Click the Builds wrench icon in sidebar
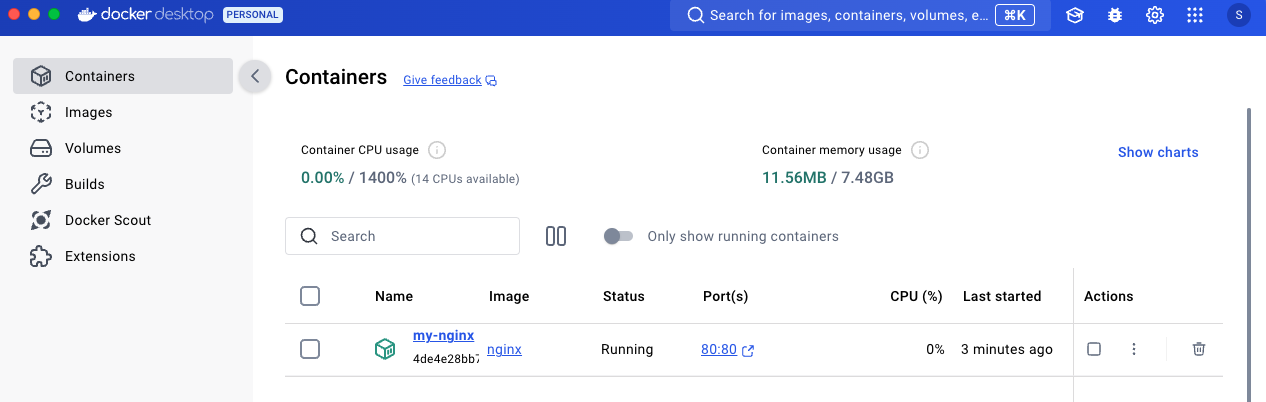 (x=41, y=184)
